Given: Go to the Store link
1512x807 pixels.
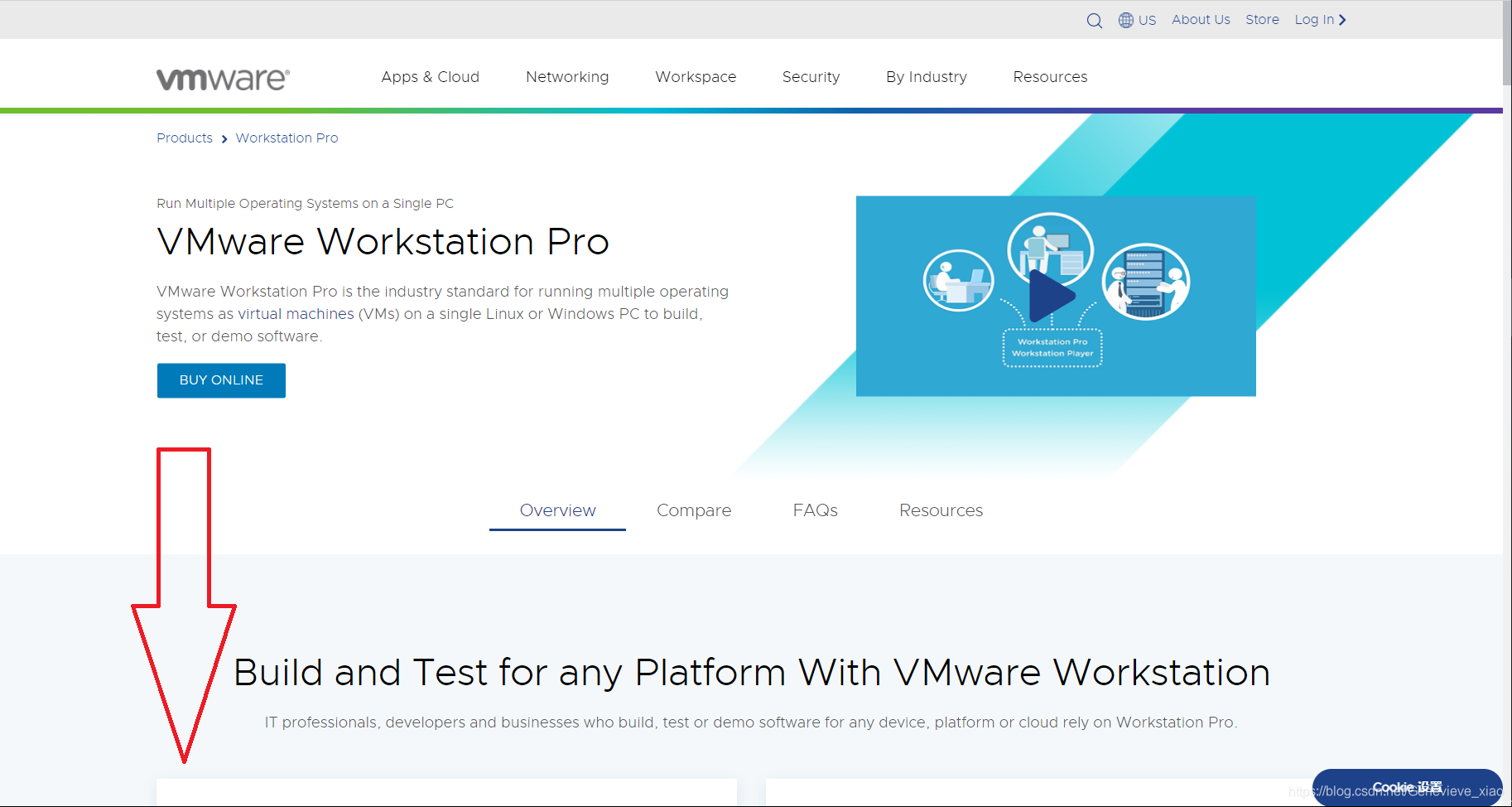Looking at the screenshot, I should pyautogui.click(x=1262, y=20).
